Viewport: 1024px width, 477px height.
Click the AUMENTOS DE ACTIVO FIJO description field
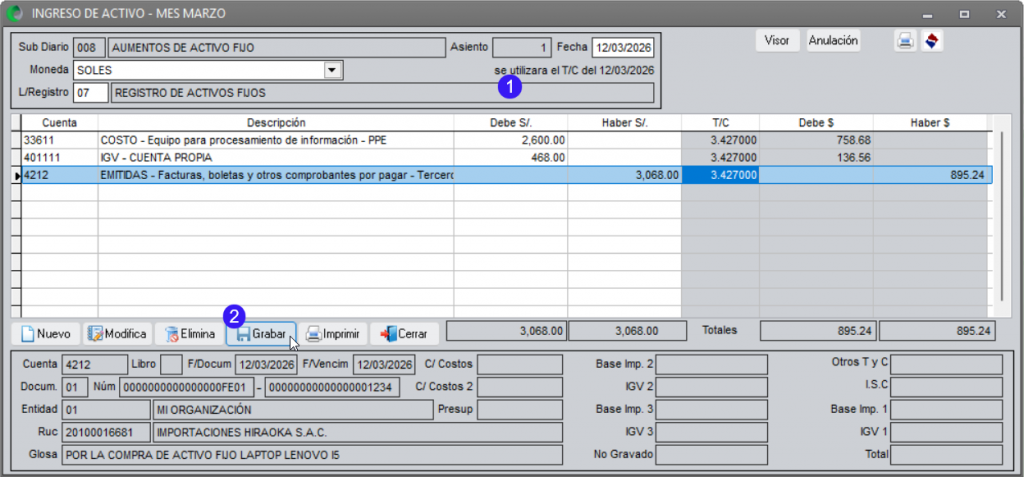click(x=276, y=48)
